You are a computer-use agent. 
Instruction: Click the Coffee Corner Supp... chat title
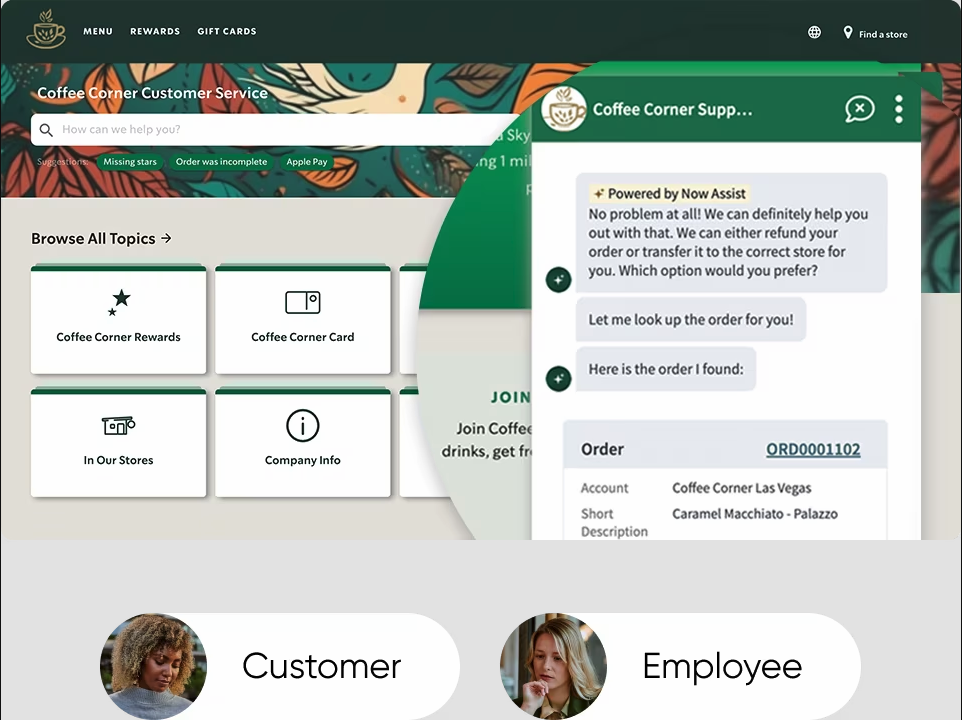click(x=672, y=110)
